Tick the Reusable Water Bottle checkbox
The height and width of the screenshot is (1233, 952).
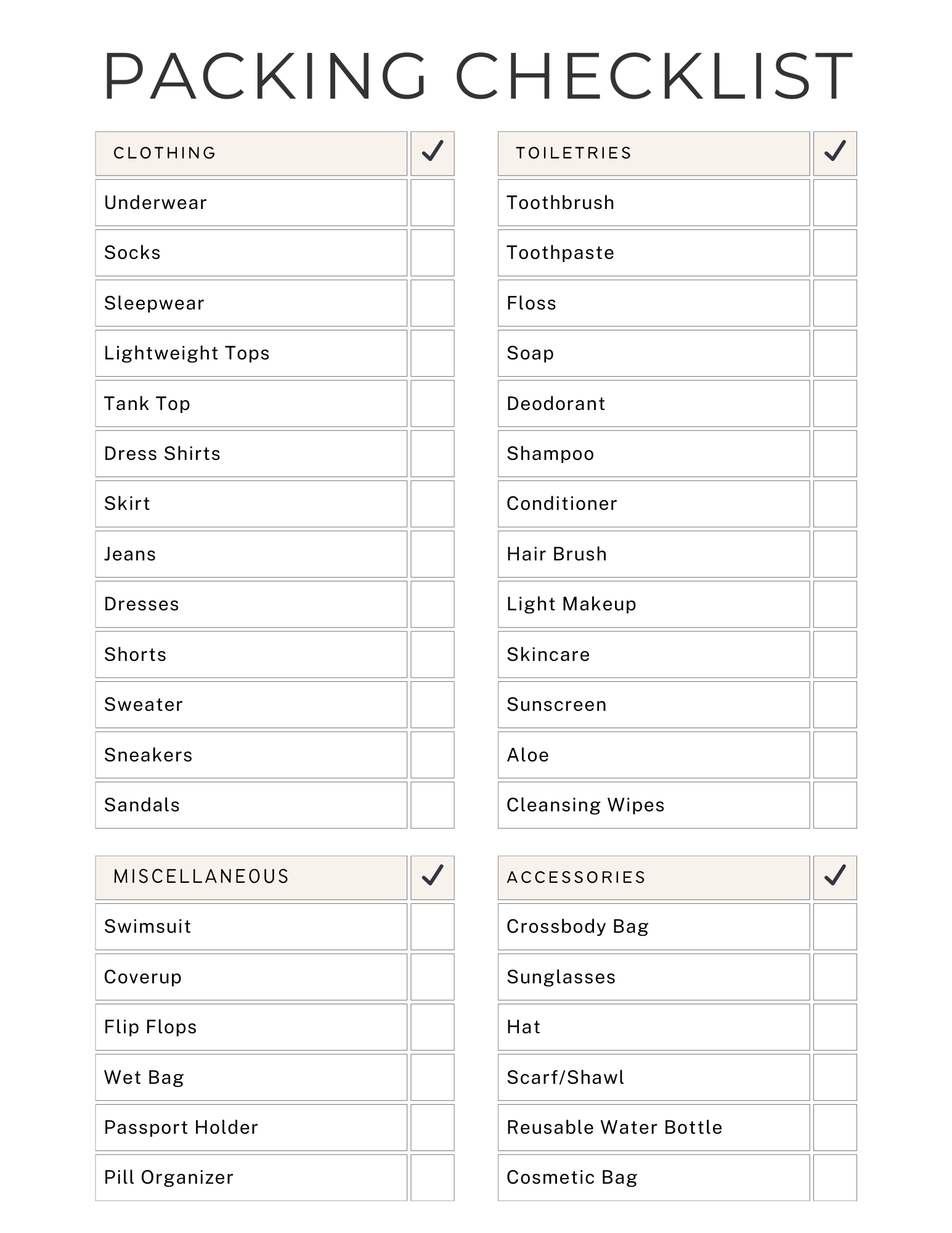tap(835, 1127)
